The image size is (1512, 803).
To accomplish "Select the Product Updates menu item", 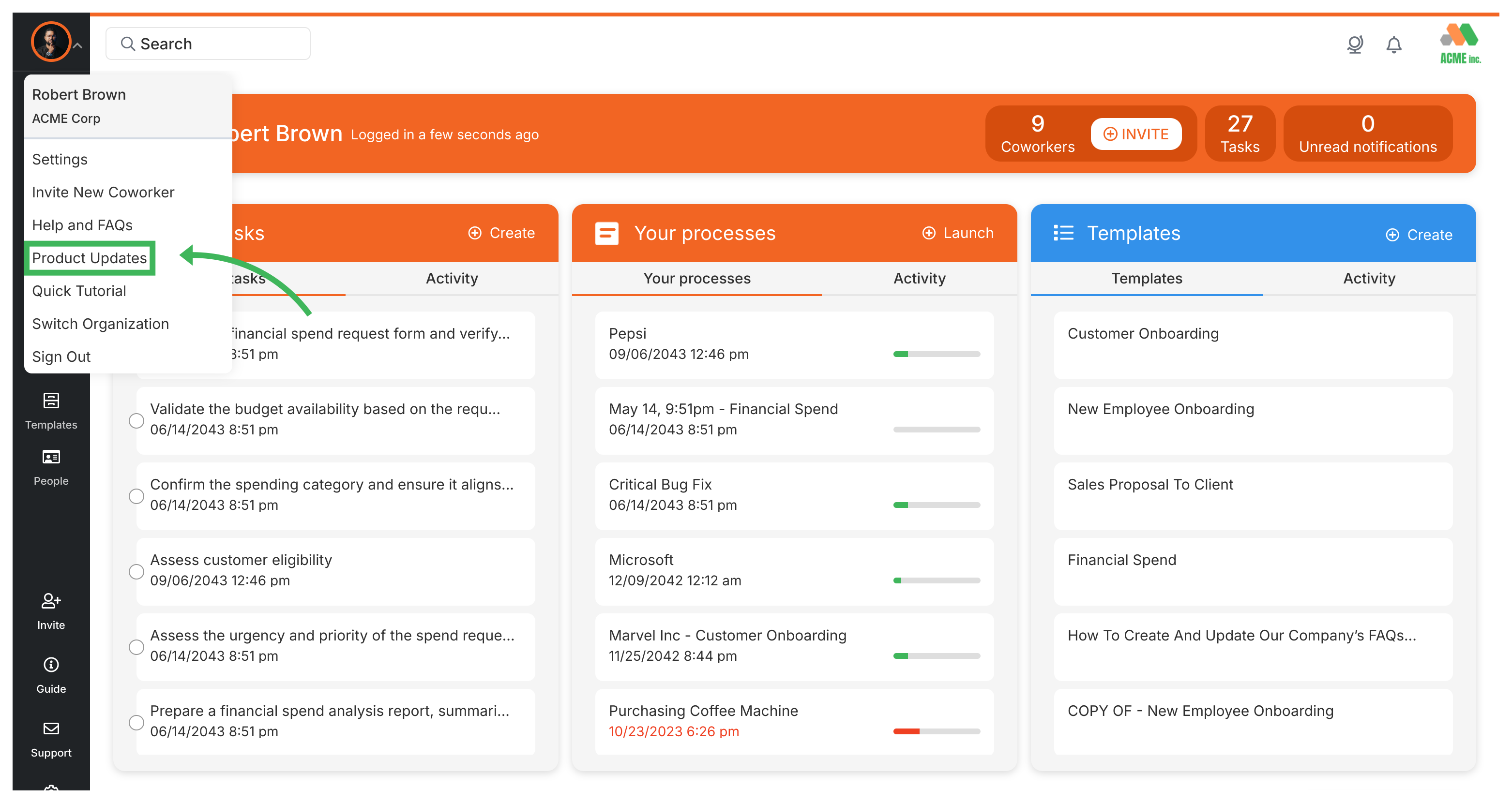I will click(90, 258).
